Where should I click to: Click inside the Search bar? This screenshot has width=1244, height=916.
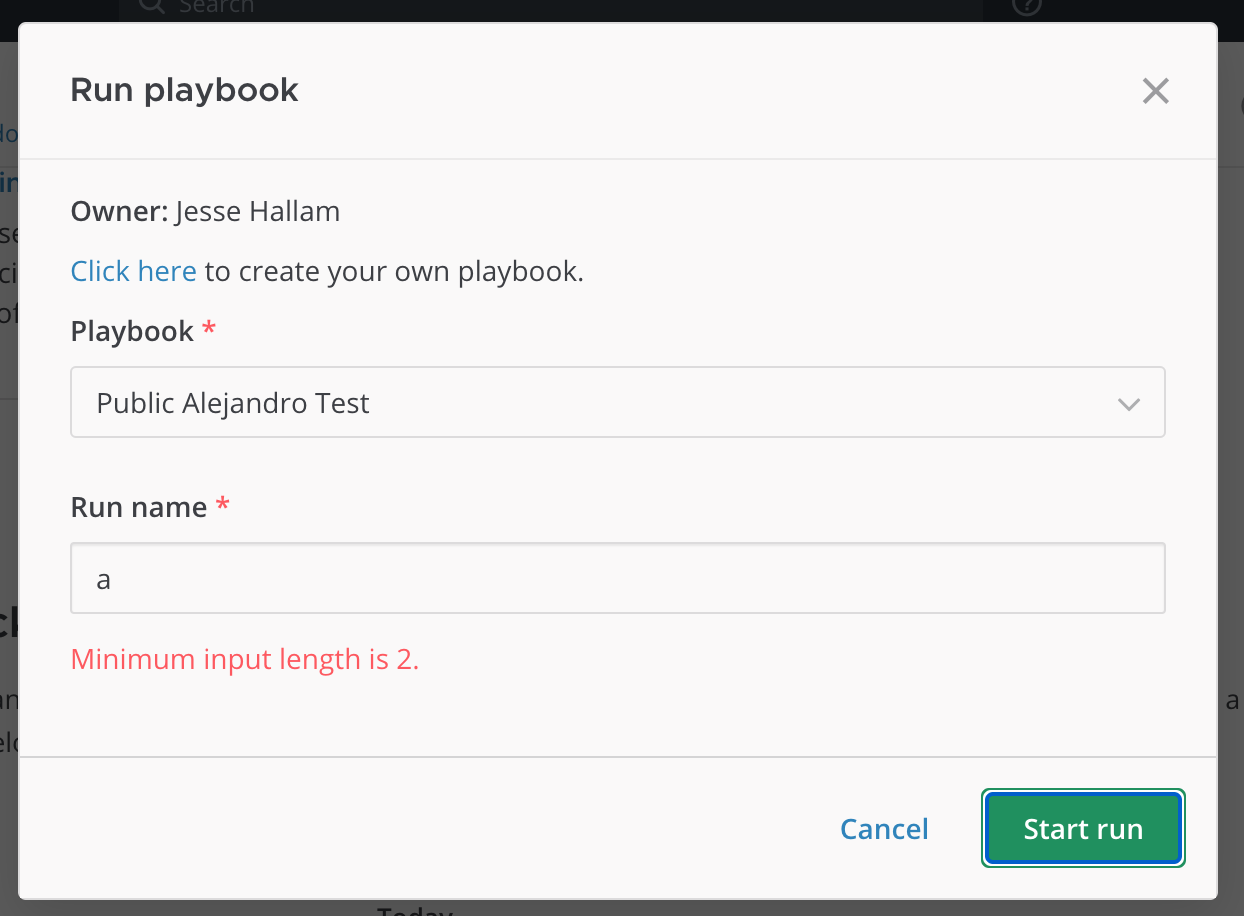pos(400,7)
